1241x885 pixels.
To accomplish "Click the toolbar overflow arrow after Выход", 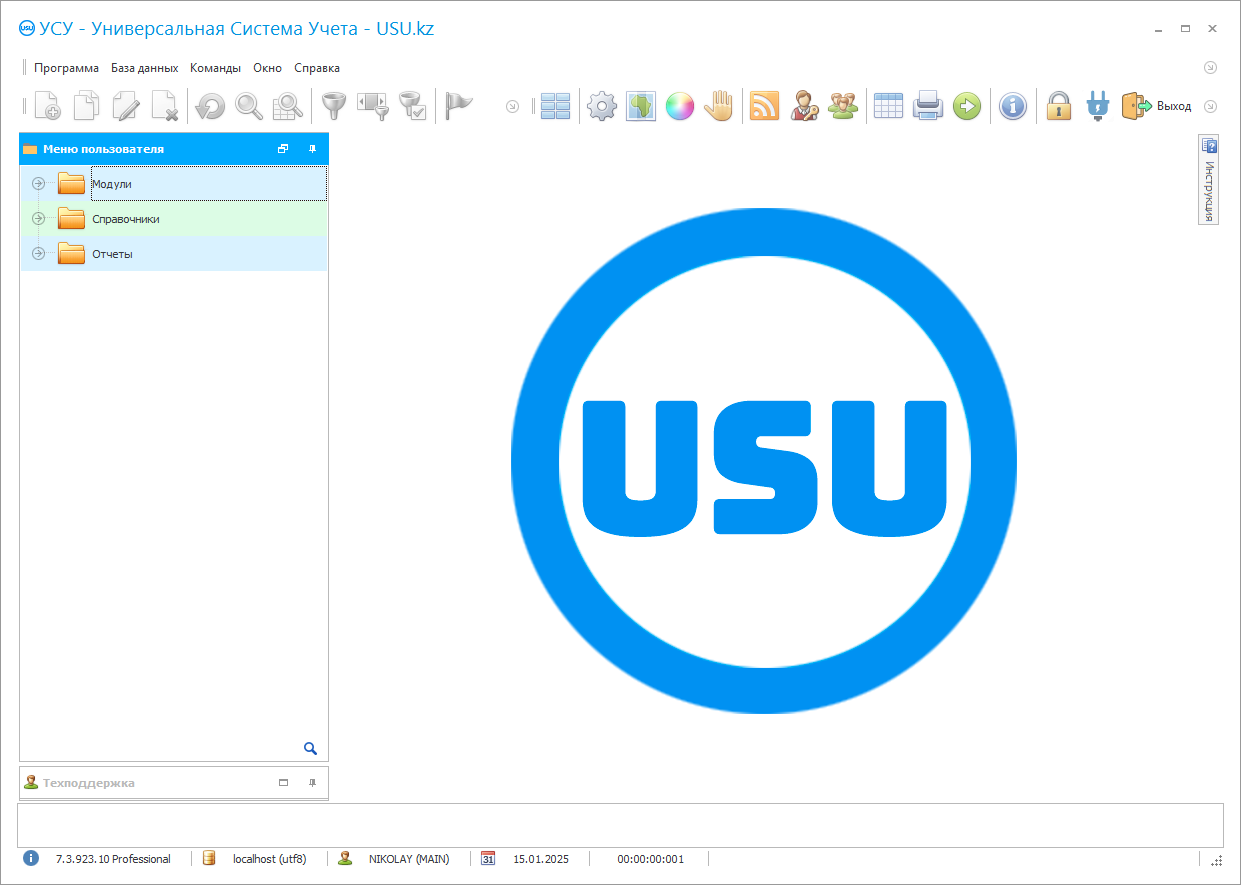I will tap(1210, 106).
